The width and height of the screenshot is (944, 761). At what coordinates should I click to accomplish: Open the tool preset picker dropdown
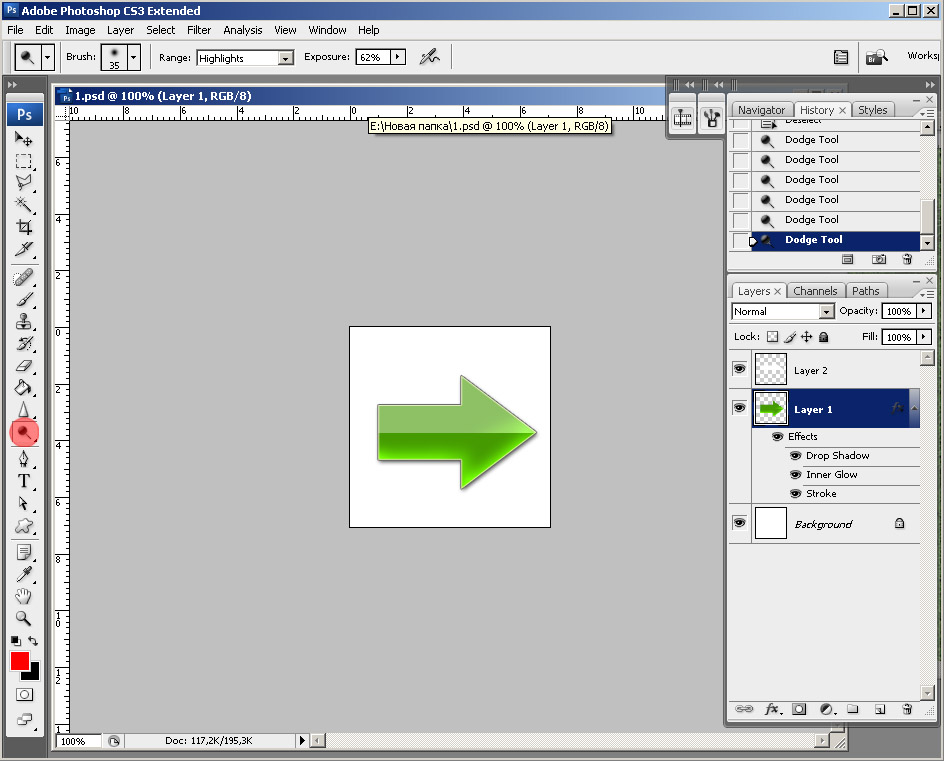pos(48,58)
